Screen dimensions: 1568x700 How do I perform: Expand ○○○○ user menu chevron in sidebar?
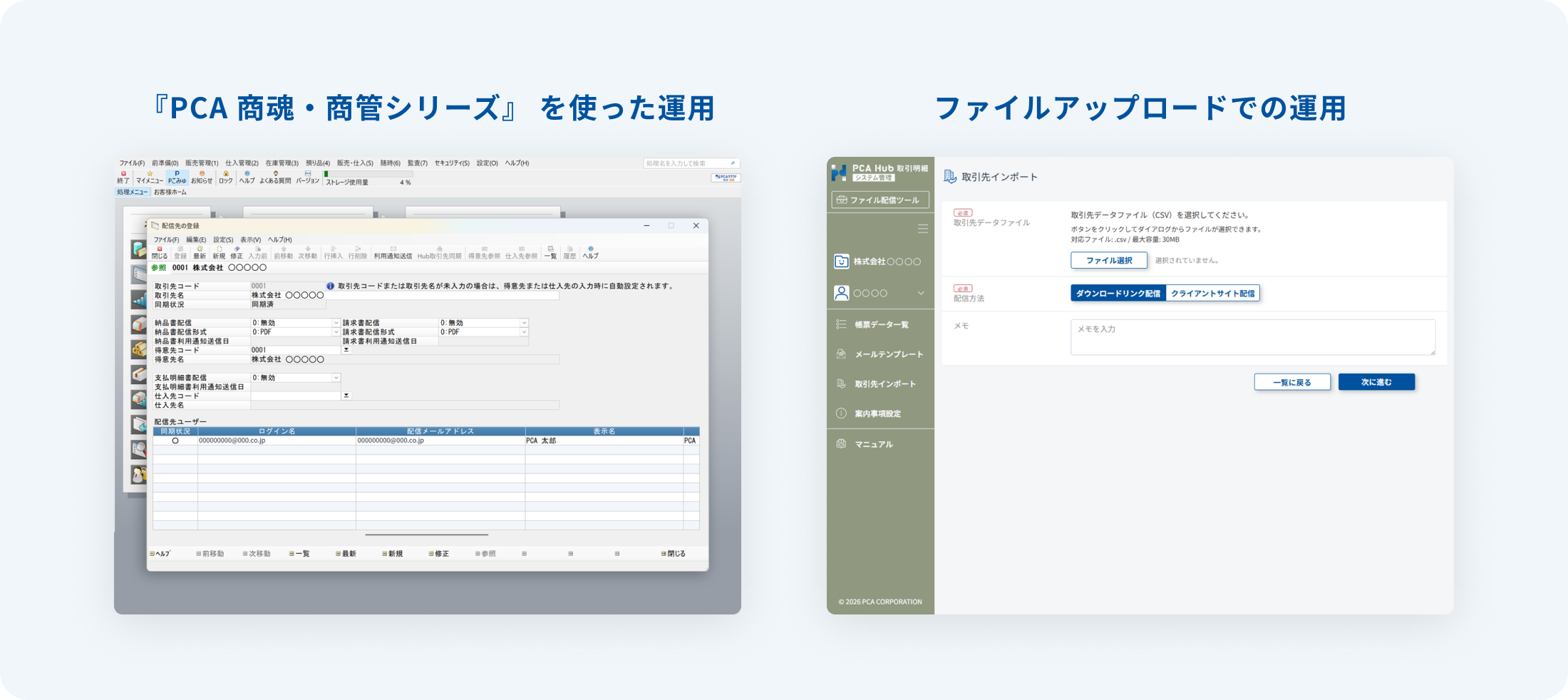(921, 293)
